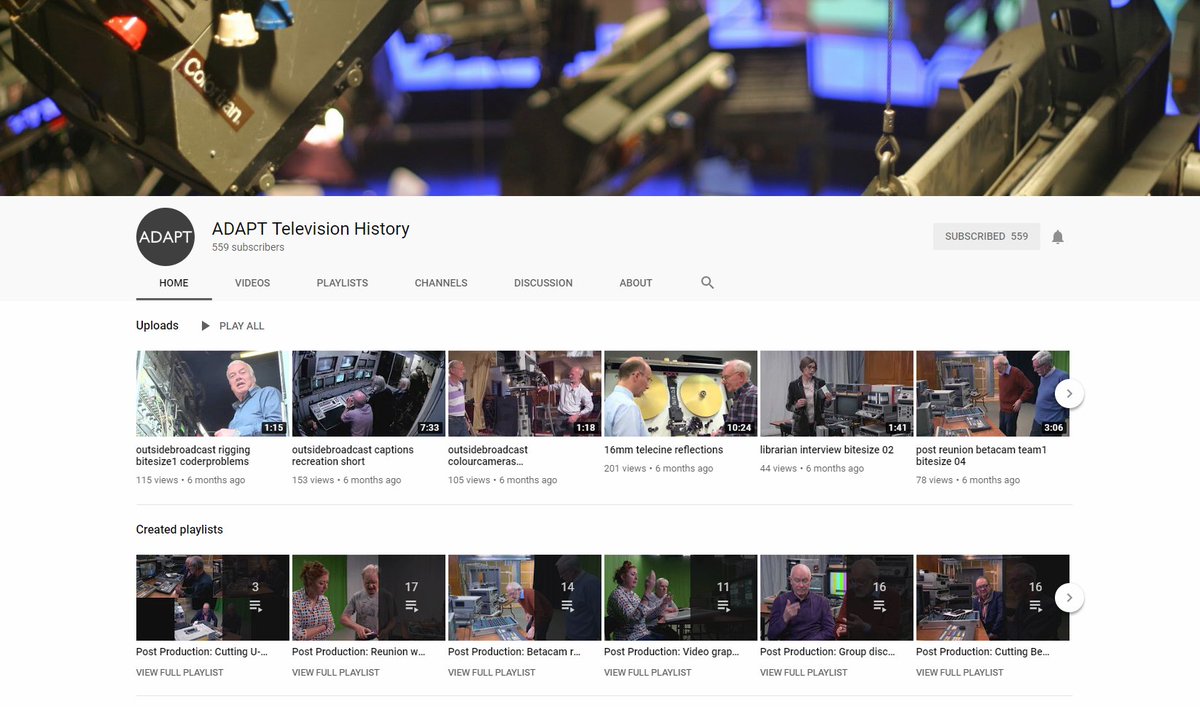Click title 'Post Production: Betacam r...'
This screenshot has width=1200, height=707.
(514, 652)
